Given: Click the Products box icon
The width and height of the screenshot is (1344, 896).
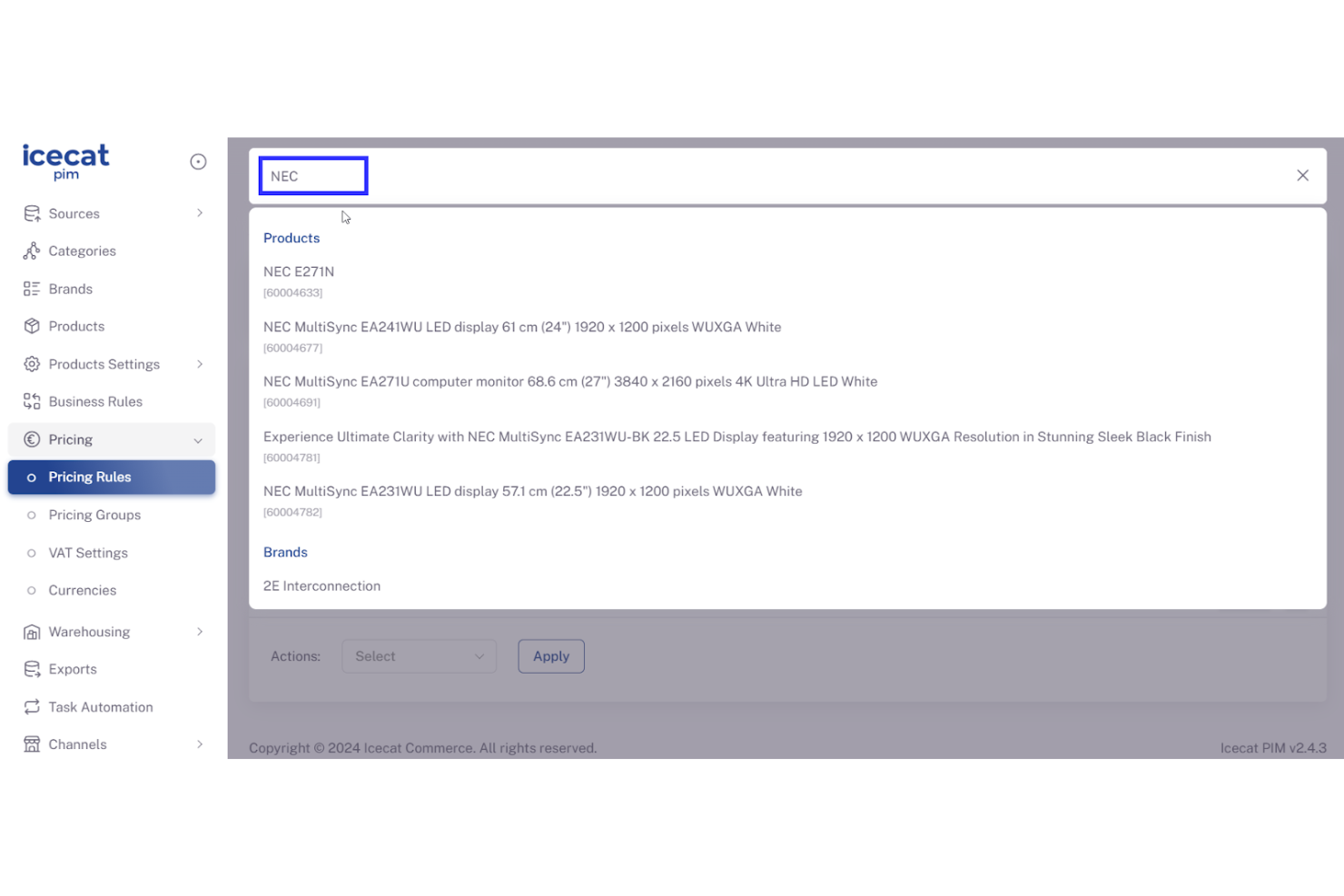Looking at the screenshot, I should pyautogui.click(x=32, y=326).
